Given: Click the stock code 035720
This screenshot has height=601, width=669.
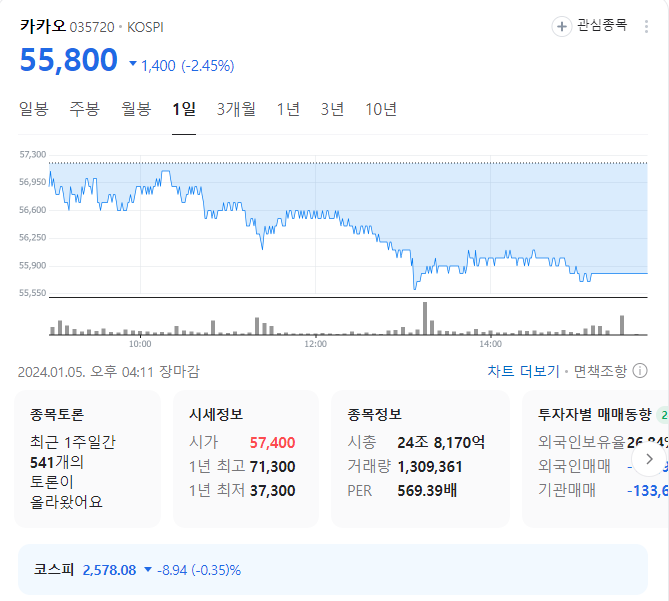Looking at the screenshot, I should click(92, 27).
